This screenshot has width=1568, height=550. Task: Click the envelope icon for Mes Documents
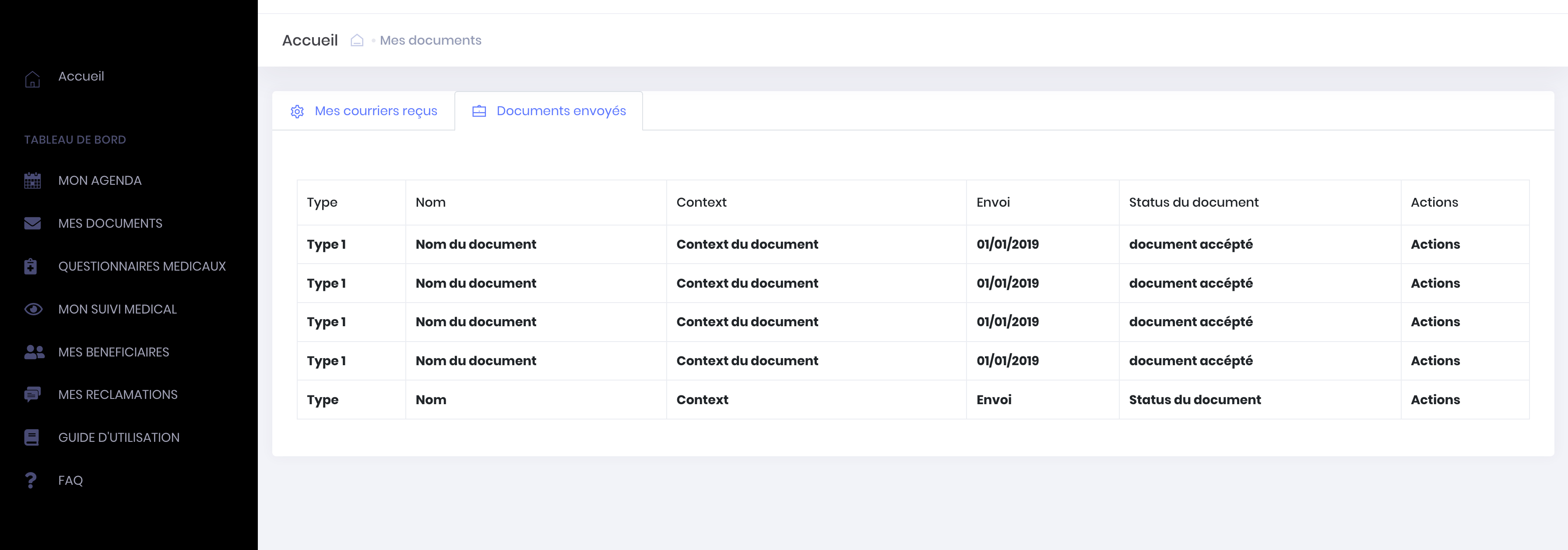click(x=32, y=223)
